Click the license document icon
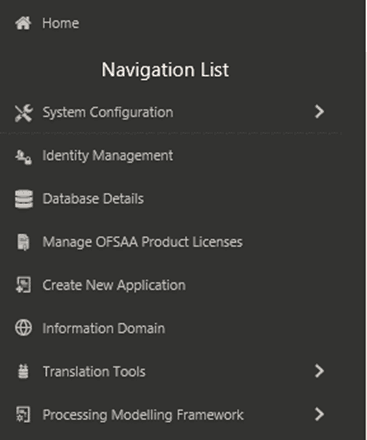367x440 pixels. (x=23, y=242)
